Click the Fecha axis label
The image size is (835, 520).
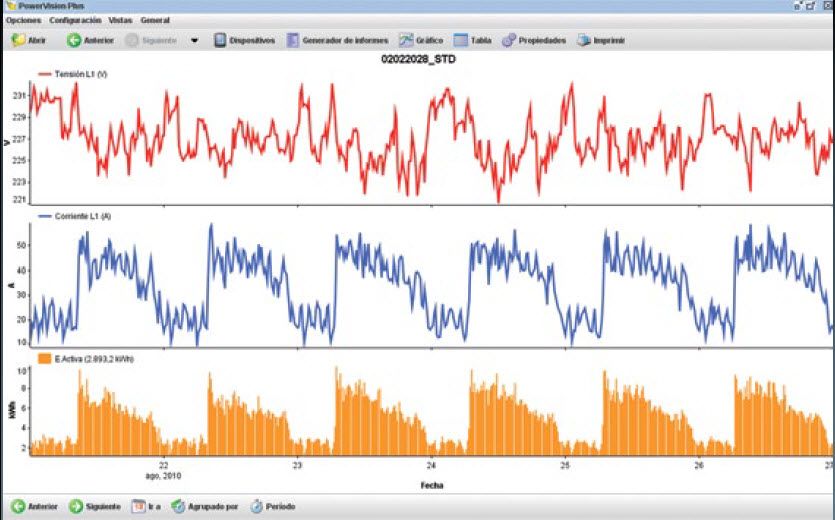(431, 485)
